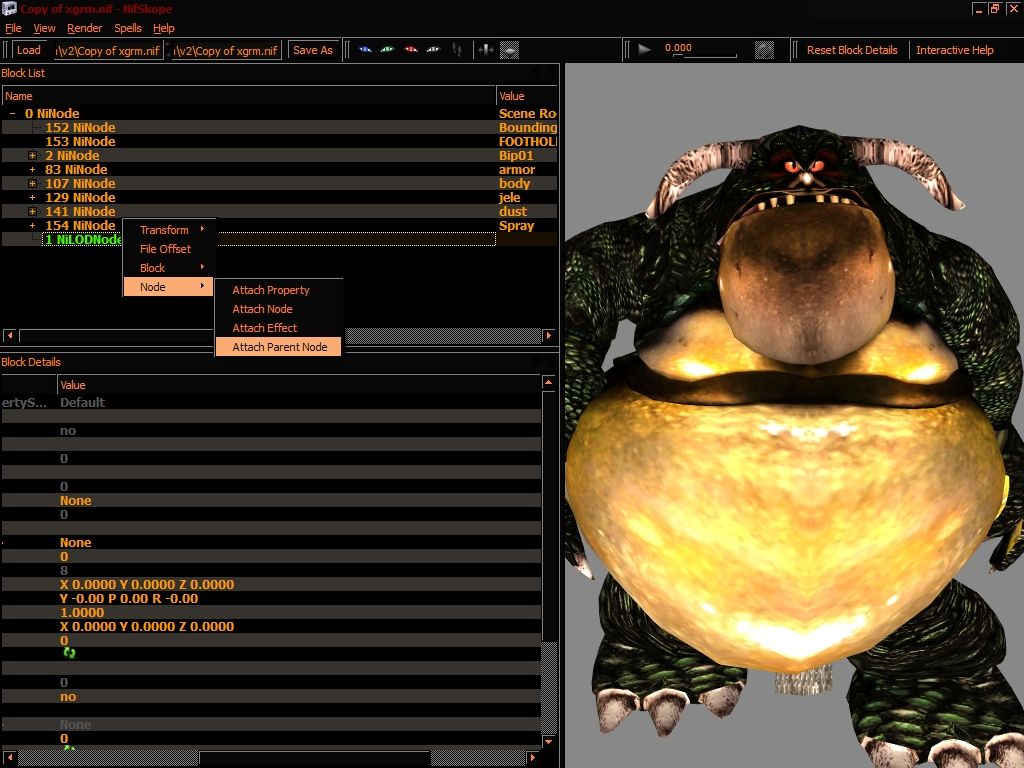Expand the 129 NiNode jele row
Viewport: 1024px width, 768px height.
tap(32, 198)
